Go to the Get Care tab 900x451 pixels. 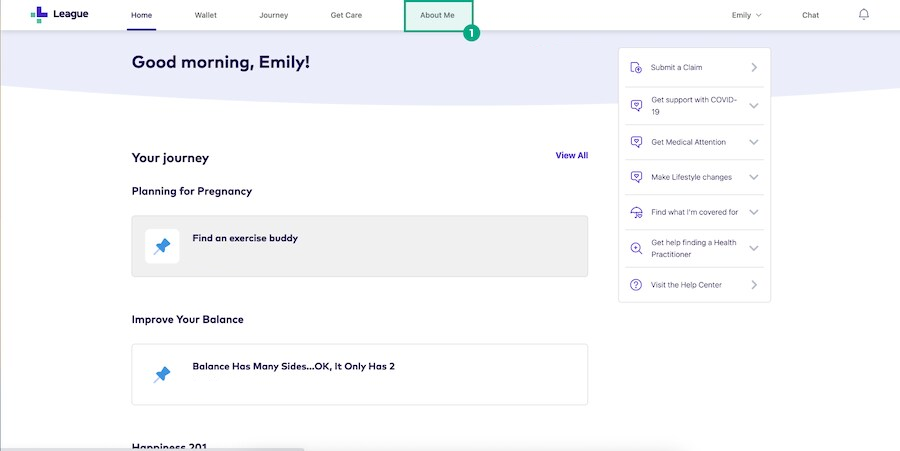click(346, 15)
